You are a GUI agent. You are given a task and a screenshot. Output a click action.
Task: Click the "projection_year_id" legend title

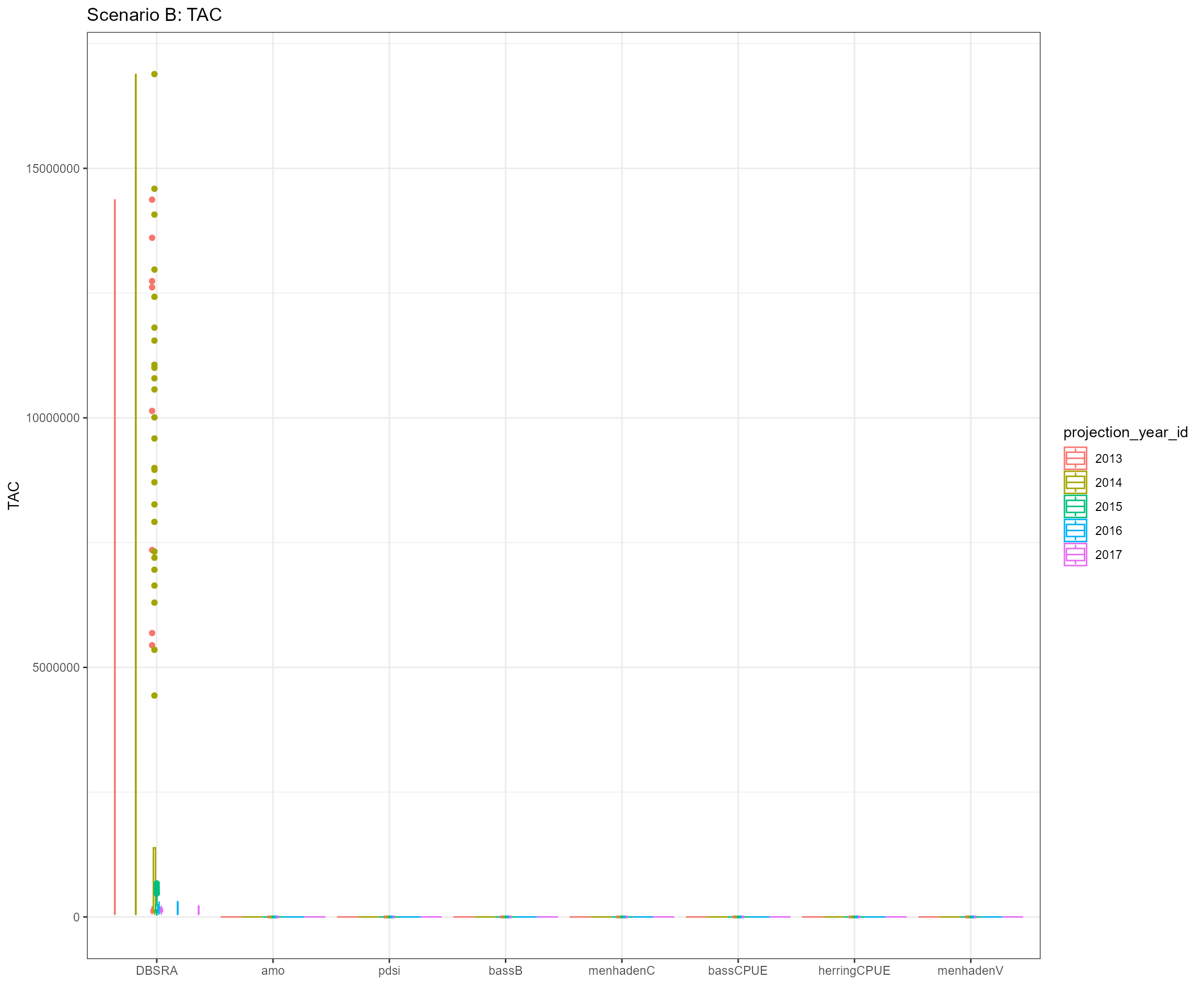[x=1126, y=433]
